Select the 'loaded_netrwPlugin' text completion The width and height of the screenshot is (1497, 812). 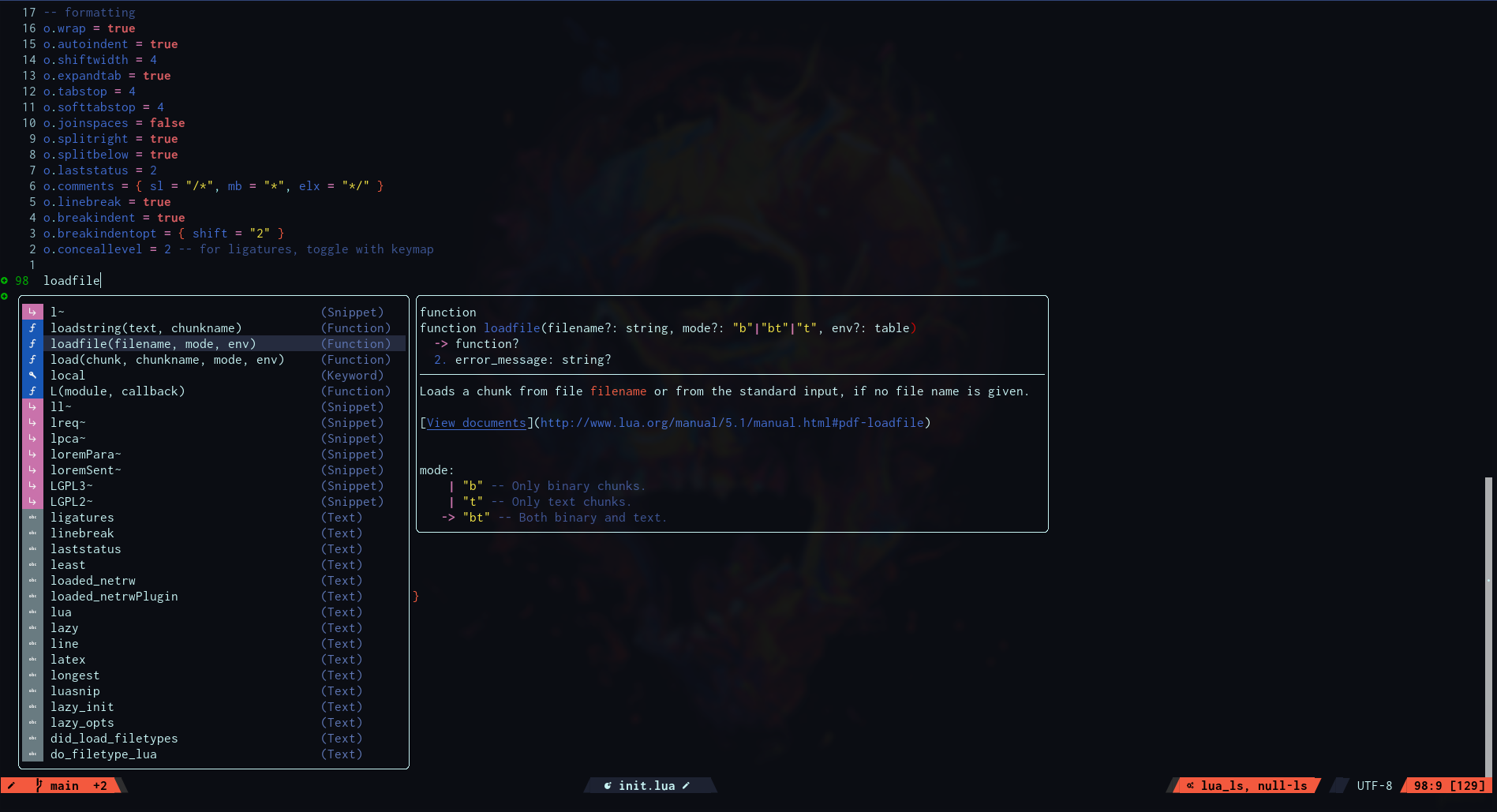214,597
